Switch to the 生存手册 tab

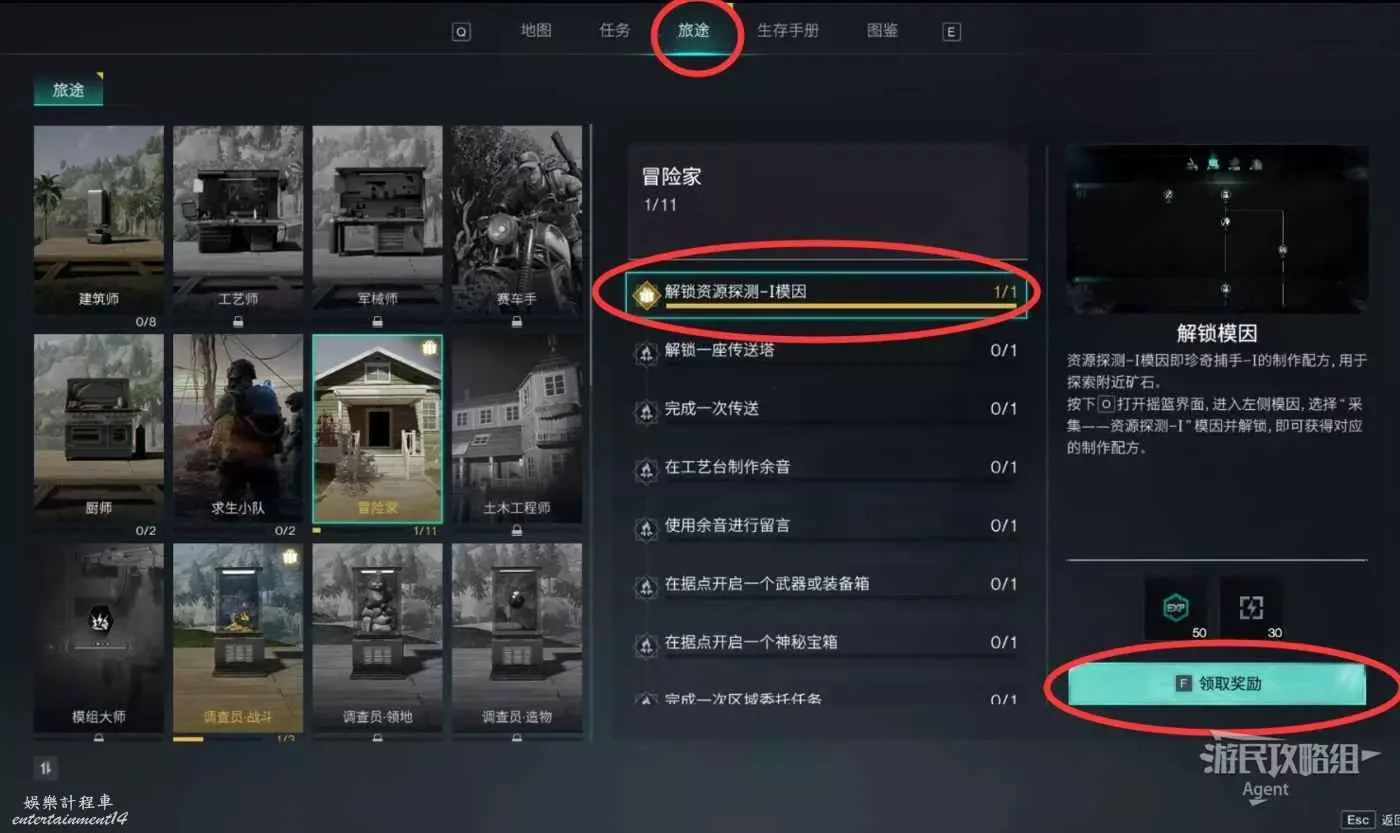click(787, 30)
